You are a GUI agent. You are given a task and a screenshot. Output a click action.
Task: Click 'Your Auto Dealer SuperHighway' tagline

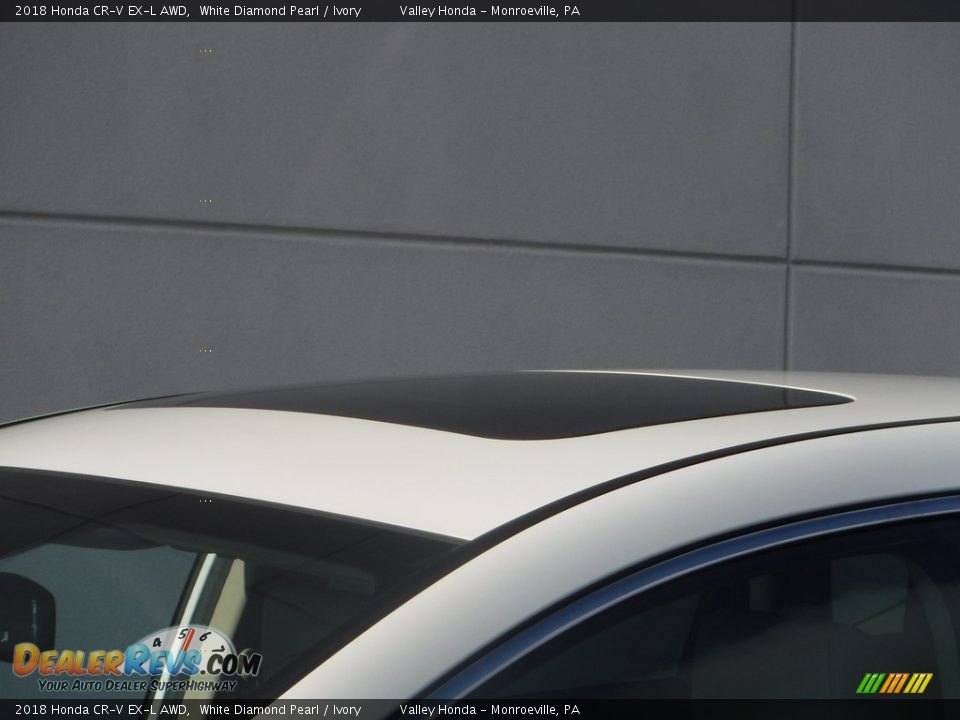(137, 686)
